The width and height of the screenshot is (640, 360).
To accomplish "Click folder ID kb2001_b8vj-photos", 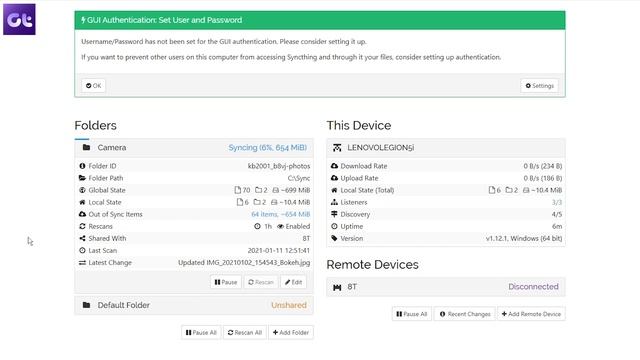I will [279, 166].
